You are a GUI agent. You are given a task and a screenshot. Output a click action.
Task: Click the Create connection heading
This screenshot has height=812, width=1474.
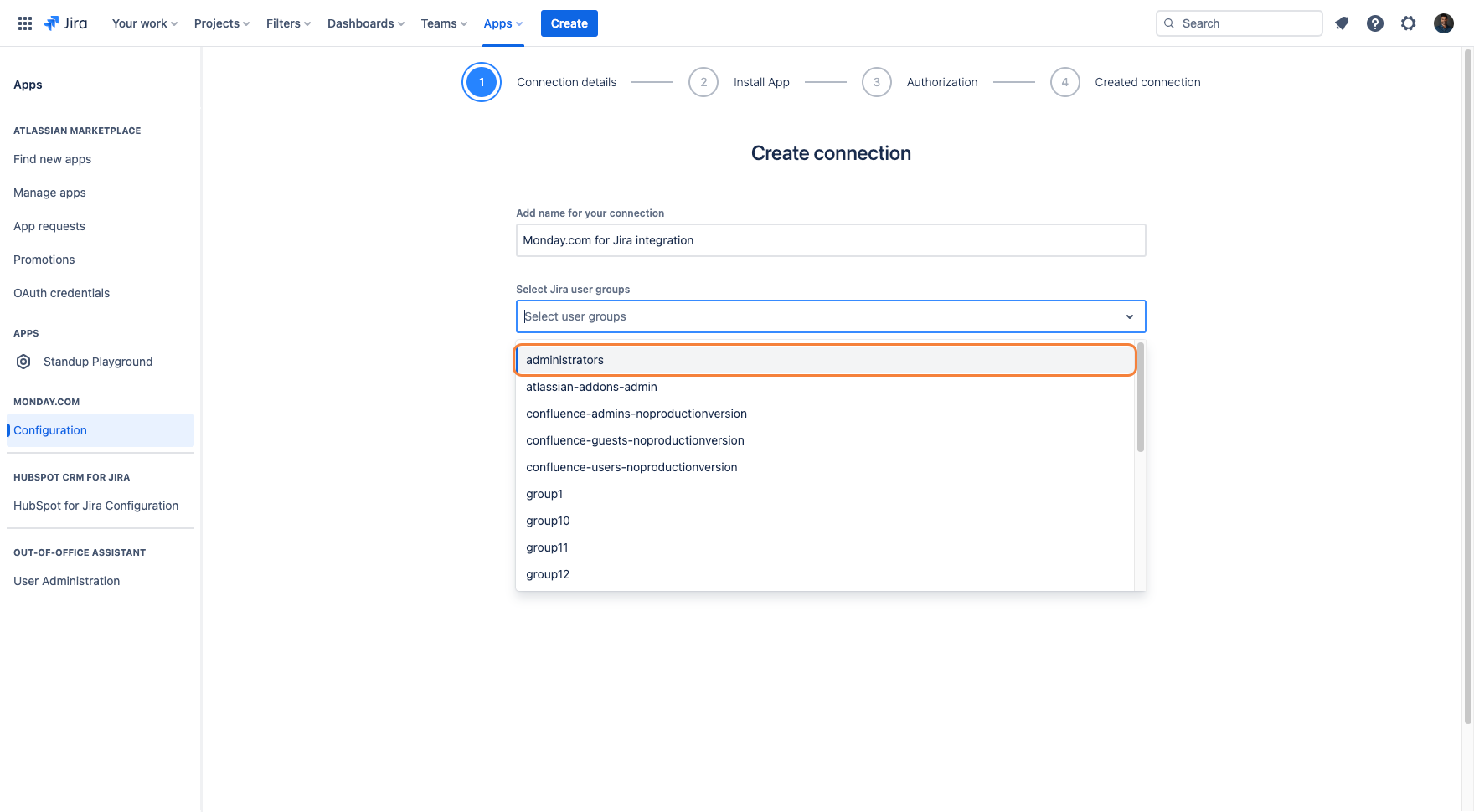pyautogui.click(x=831, y=153)
